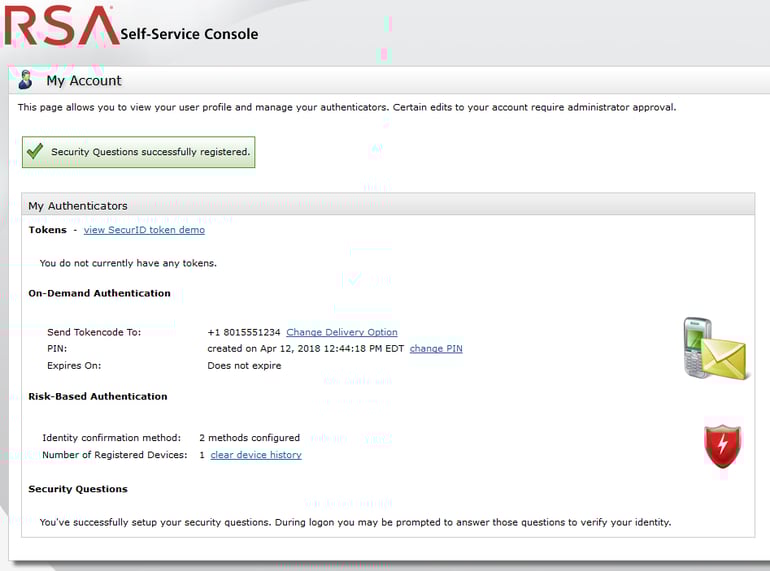The image size is (770, 571).
Task: Click the On-Demand Authentication heading
Action: click(99, 293)
